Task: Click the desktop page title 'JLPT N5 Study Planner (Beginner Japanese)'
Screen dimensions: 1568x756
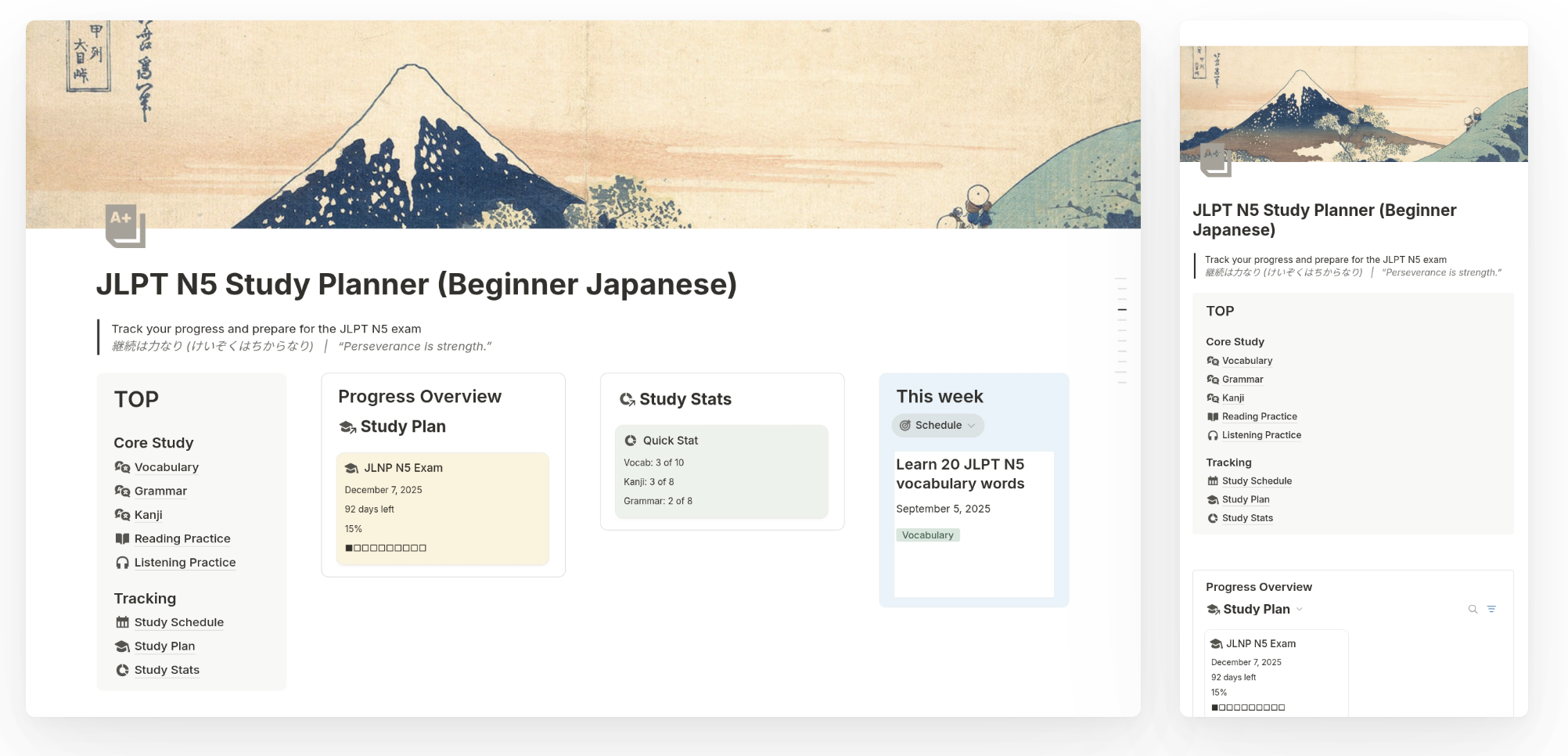Action: tap(416, 284)
